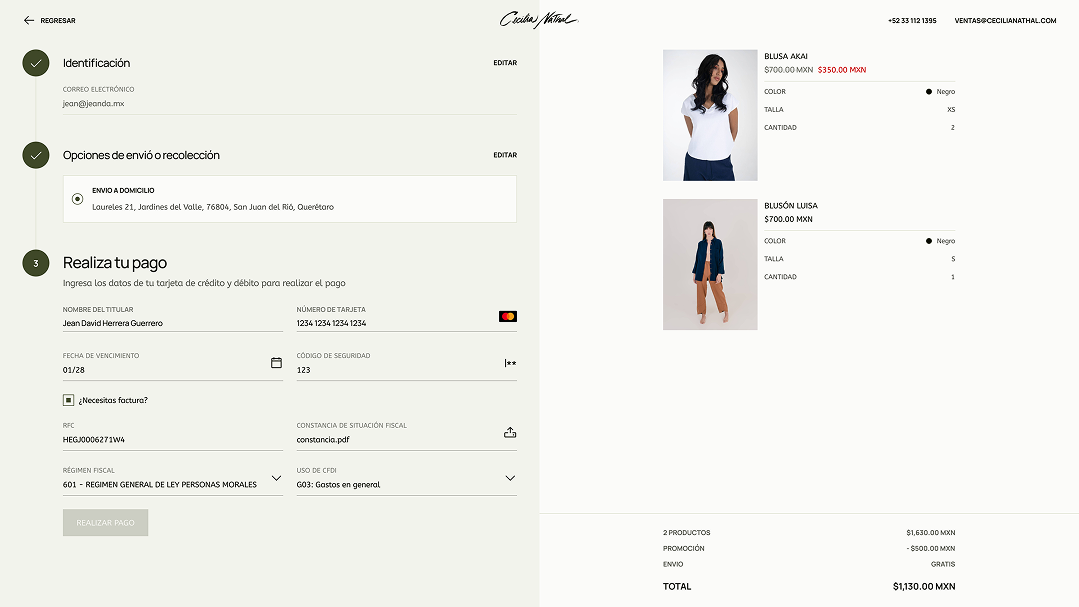Click the $350.00 MXN sale price
The width and height of the screenshot is (1079, 607).
coord(842,70)
